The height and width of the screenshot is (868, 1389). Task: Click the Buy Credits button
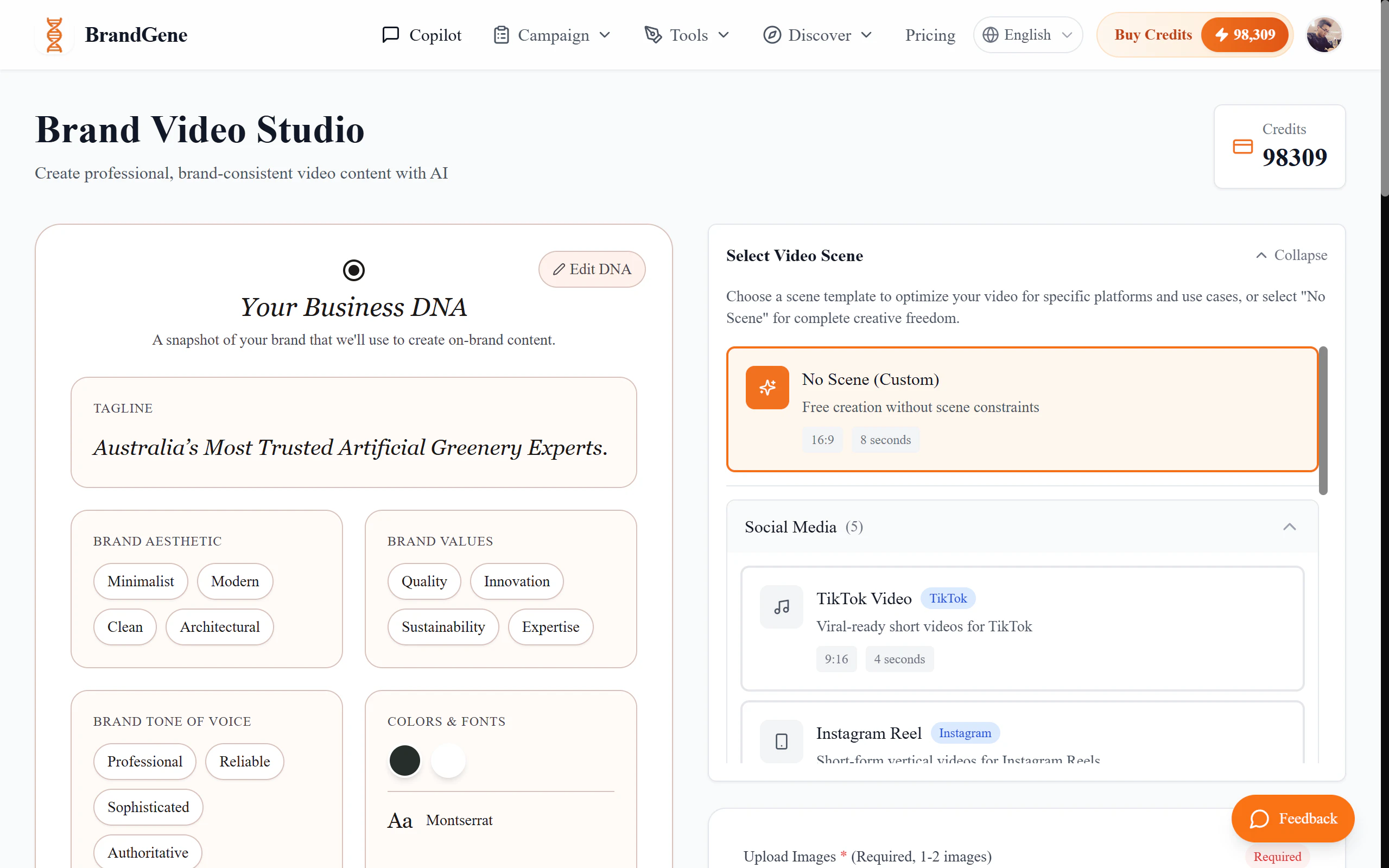tap(1153, 34)
